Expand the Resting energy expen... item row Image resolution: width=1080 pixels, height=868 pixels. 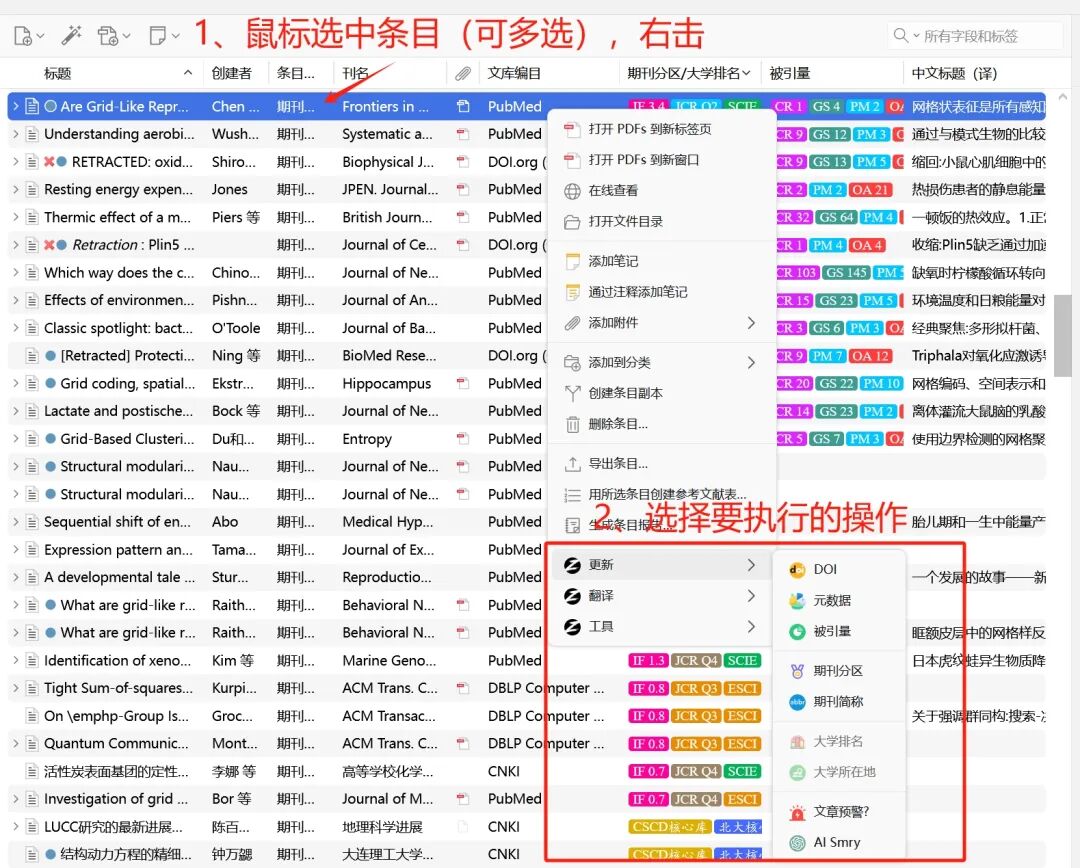tap(16, 189)
